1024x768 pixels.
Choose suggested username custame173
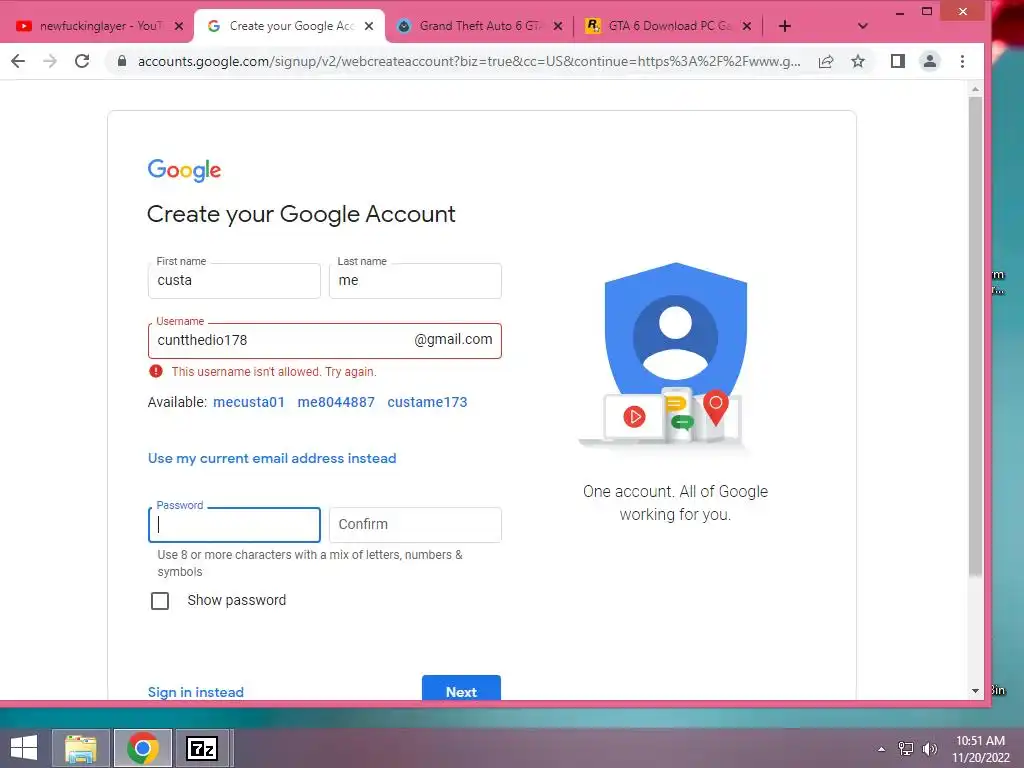[x=427, y=402]
